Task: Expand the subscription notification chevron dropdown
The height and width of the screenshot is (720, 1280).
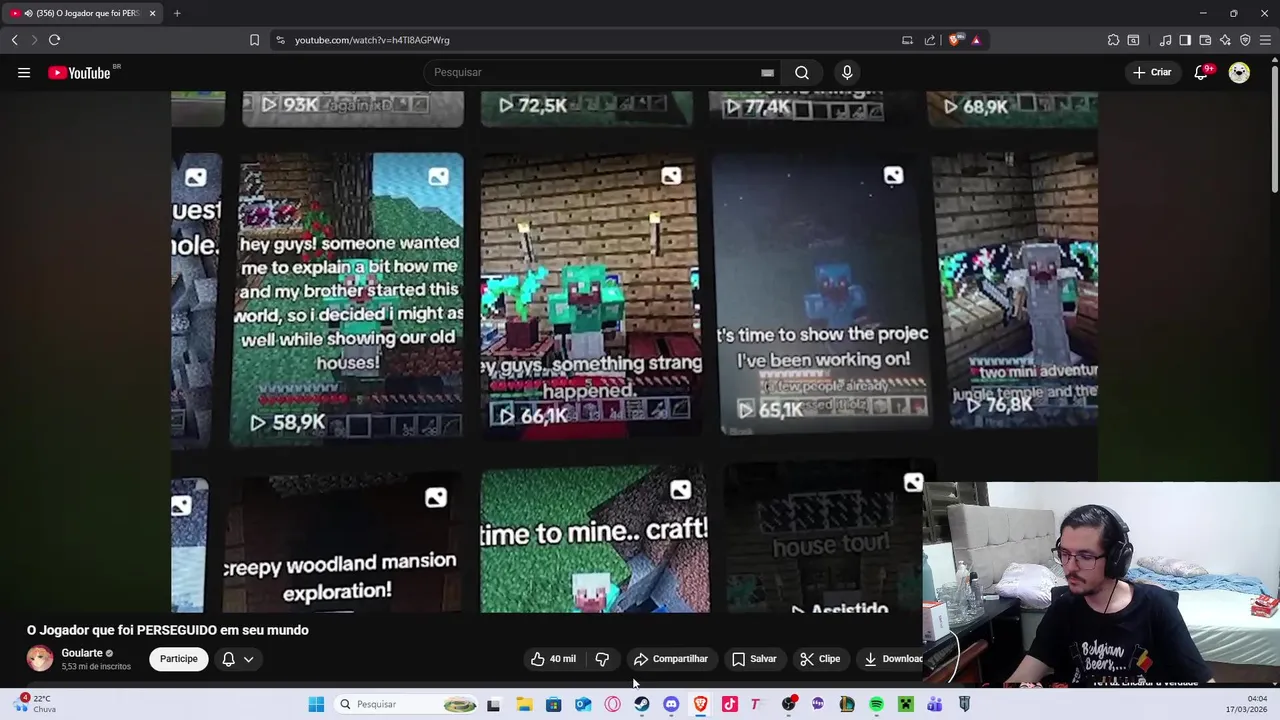Action: click(x=248, y=659)
